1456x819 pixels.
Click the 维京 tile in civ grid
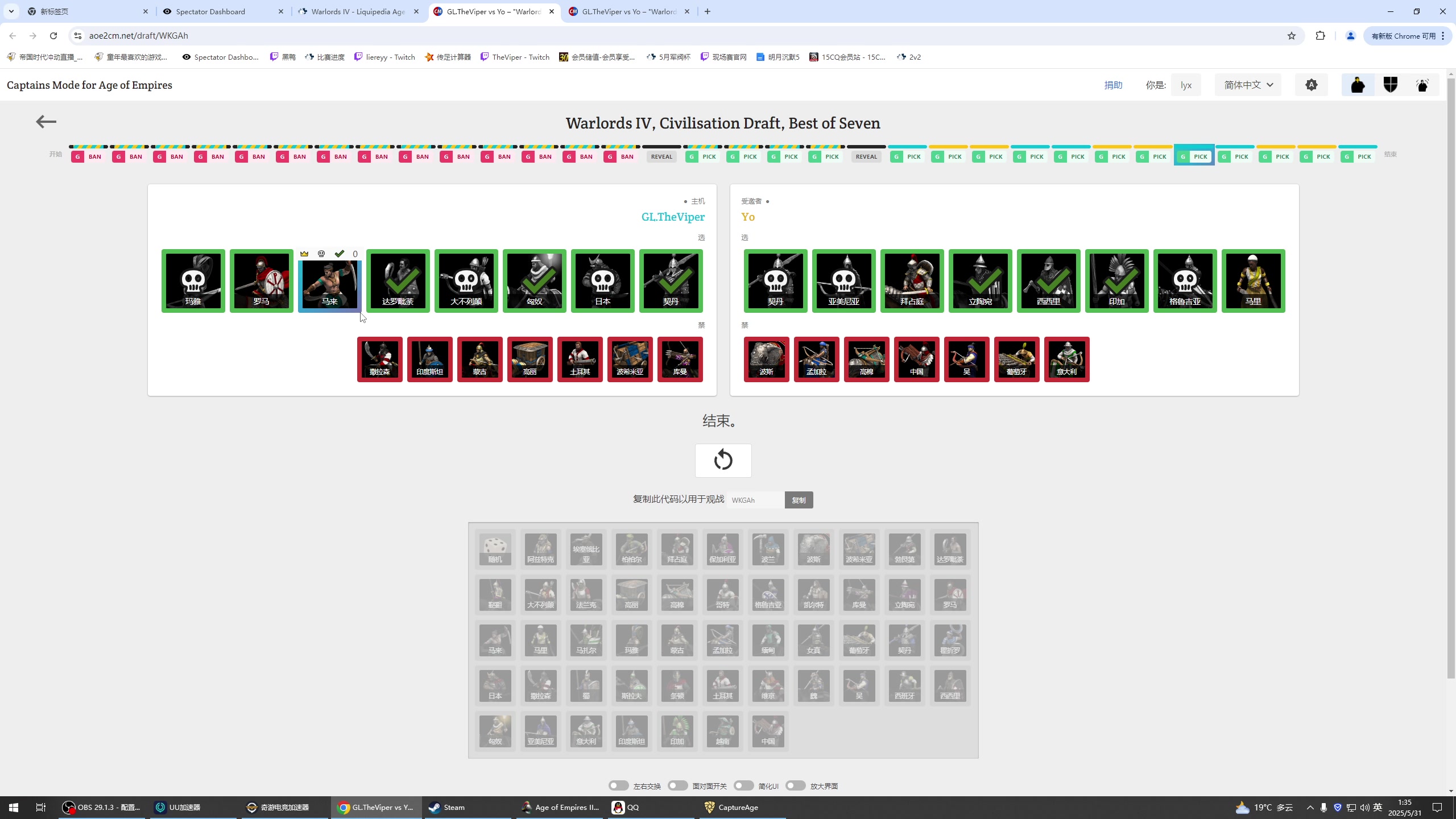point(768,686)
